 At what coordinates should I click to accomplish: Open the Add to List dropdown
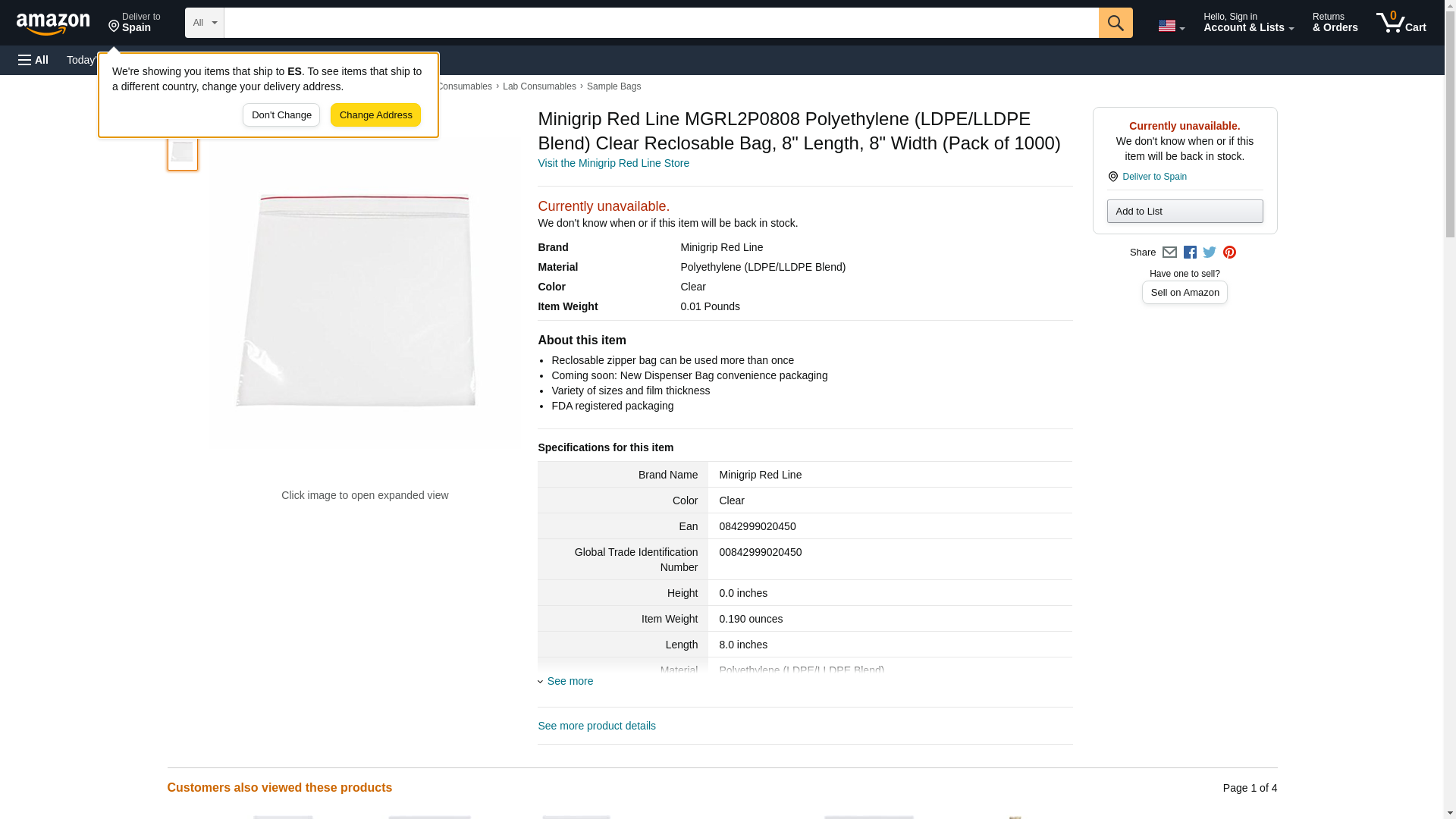click(1185, 212)
